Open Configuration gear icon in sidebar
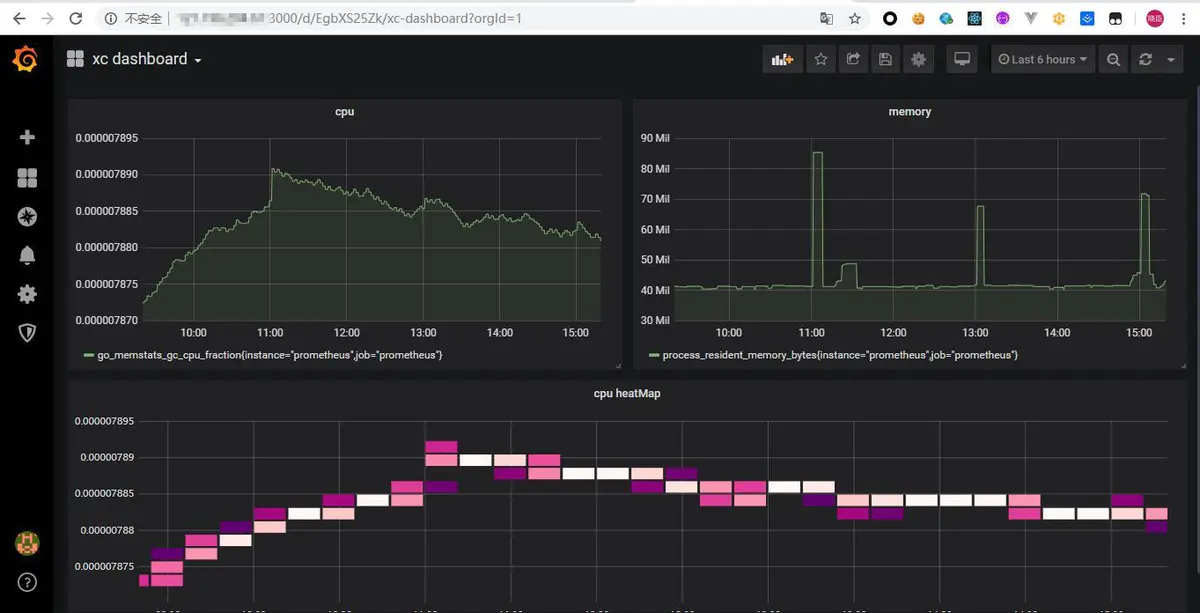The height and width of the screenshot is (613, 1200). 27,294
